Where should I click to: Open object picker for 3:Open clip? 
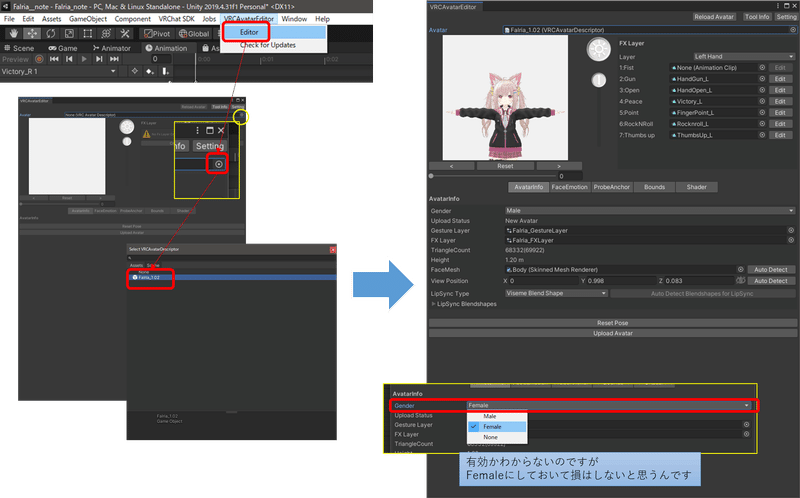(762, 90)
